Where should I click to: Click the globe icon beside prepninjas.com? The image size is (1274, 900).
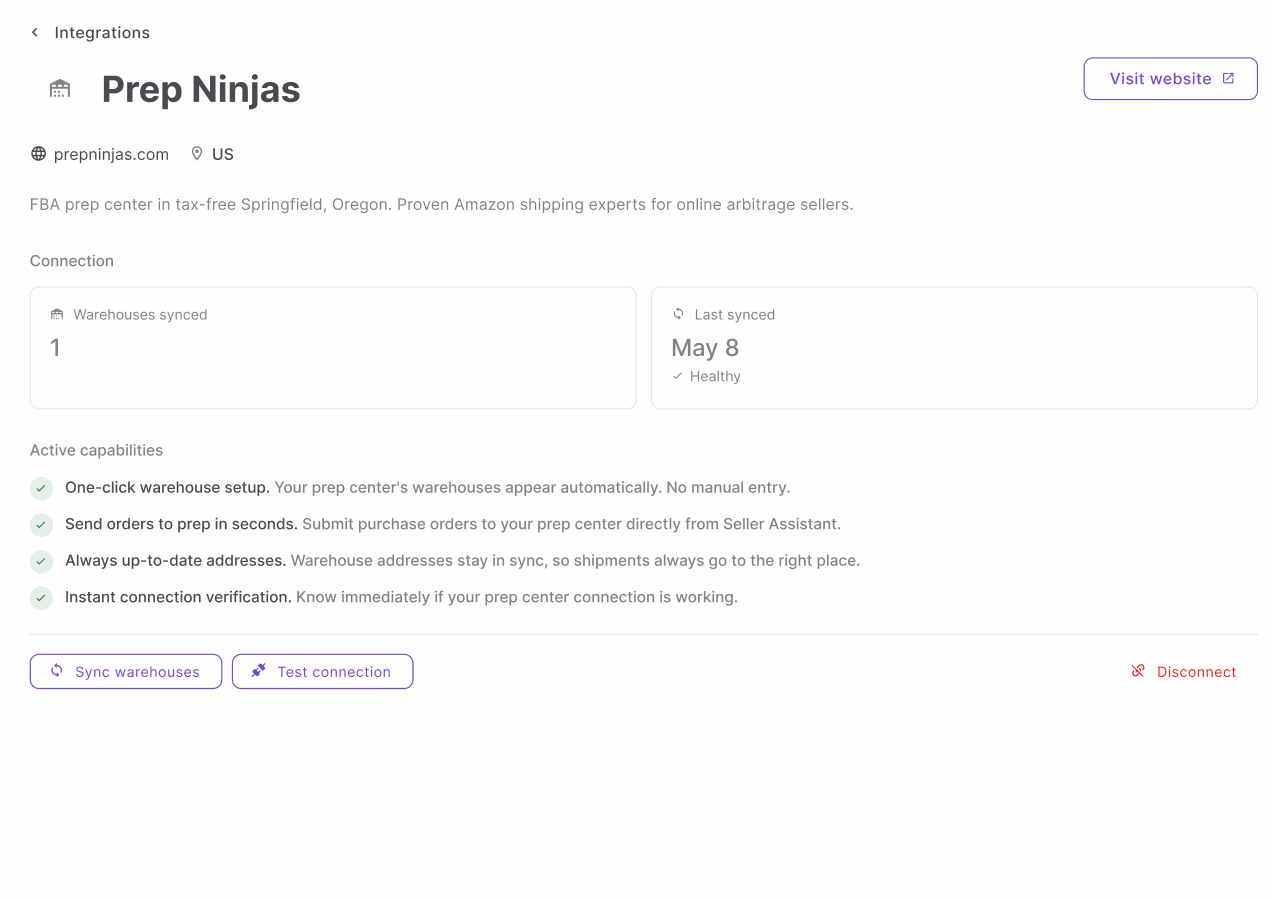39,154
